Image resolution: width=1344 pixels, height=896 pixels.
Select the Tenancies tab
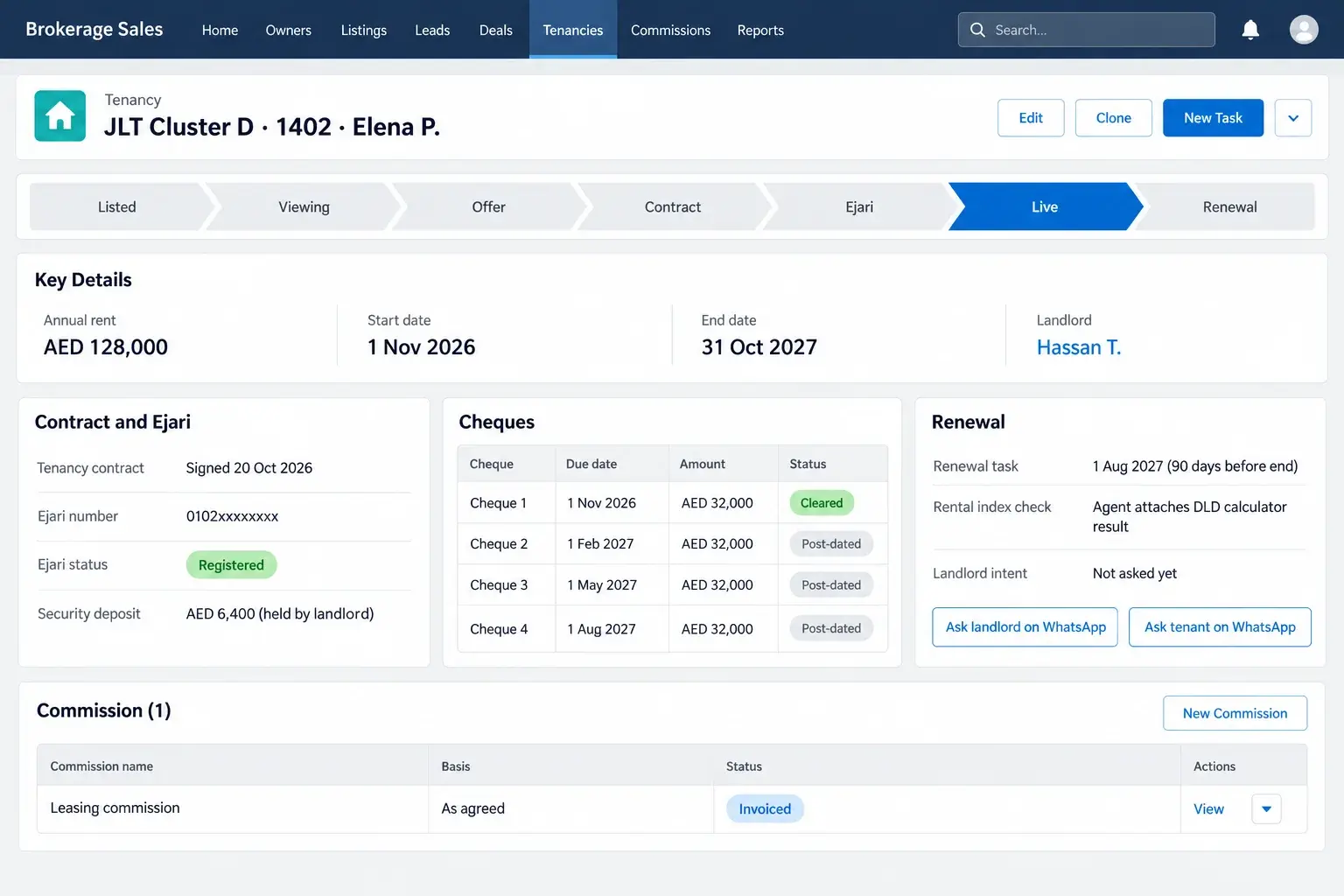pyautogui.click(x=573, y=30)
